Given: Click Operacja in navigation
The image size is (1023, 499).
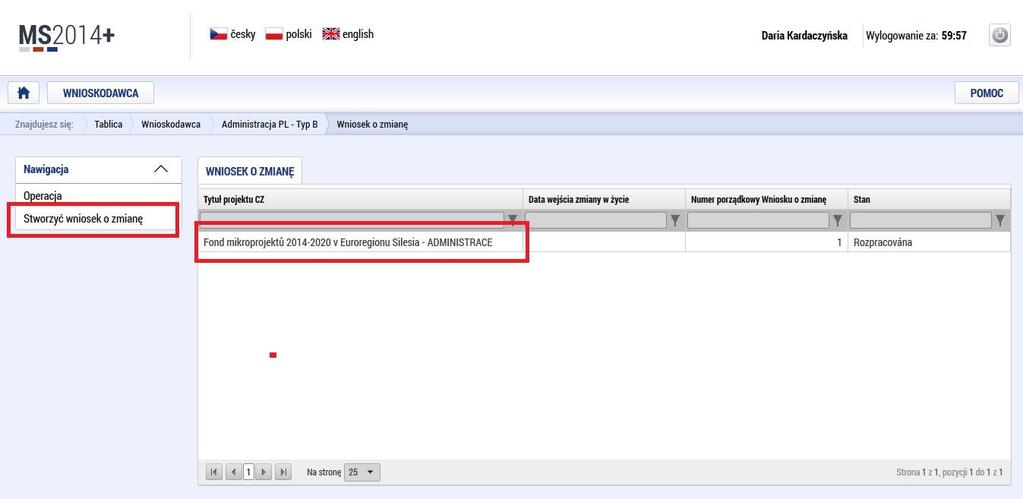Looking at the screenshot, I should 43,196.
